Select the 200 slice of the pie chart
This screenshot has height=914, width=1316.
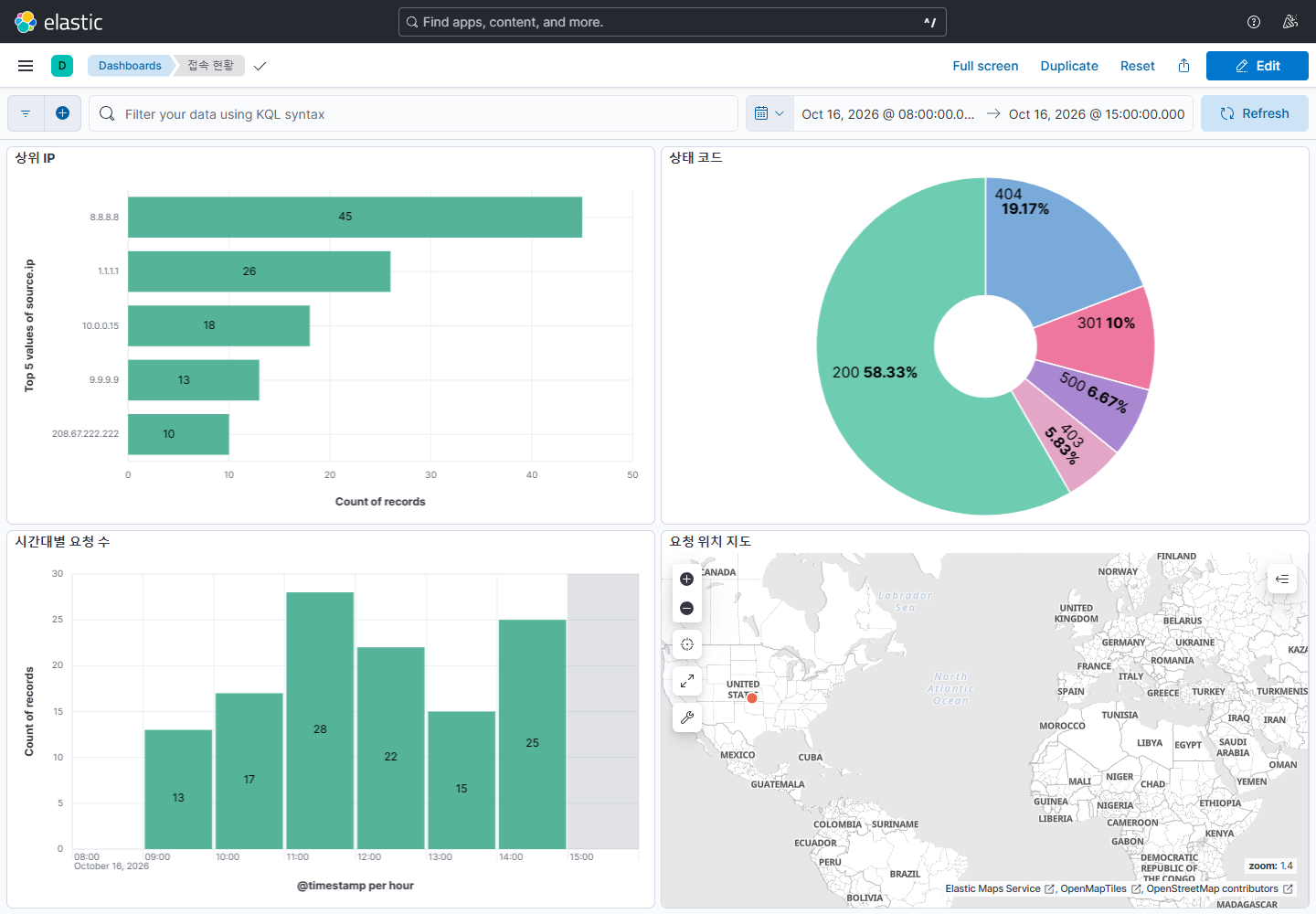pos(874,373)
